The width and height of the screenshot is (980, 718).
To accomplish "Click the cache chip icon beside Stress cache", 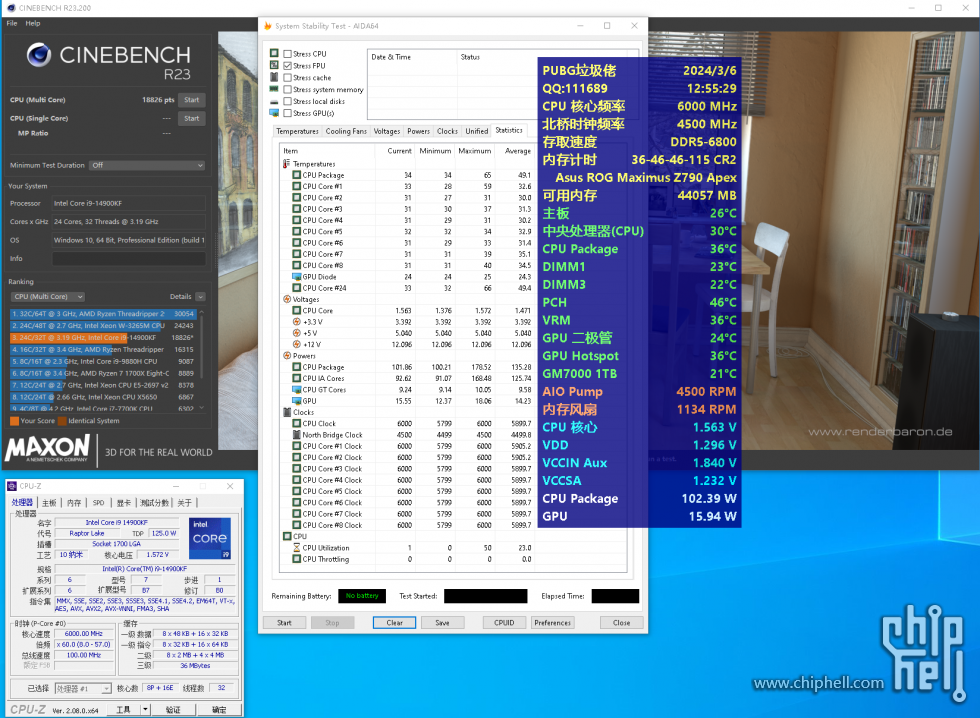I will (x=274, y=77).
